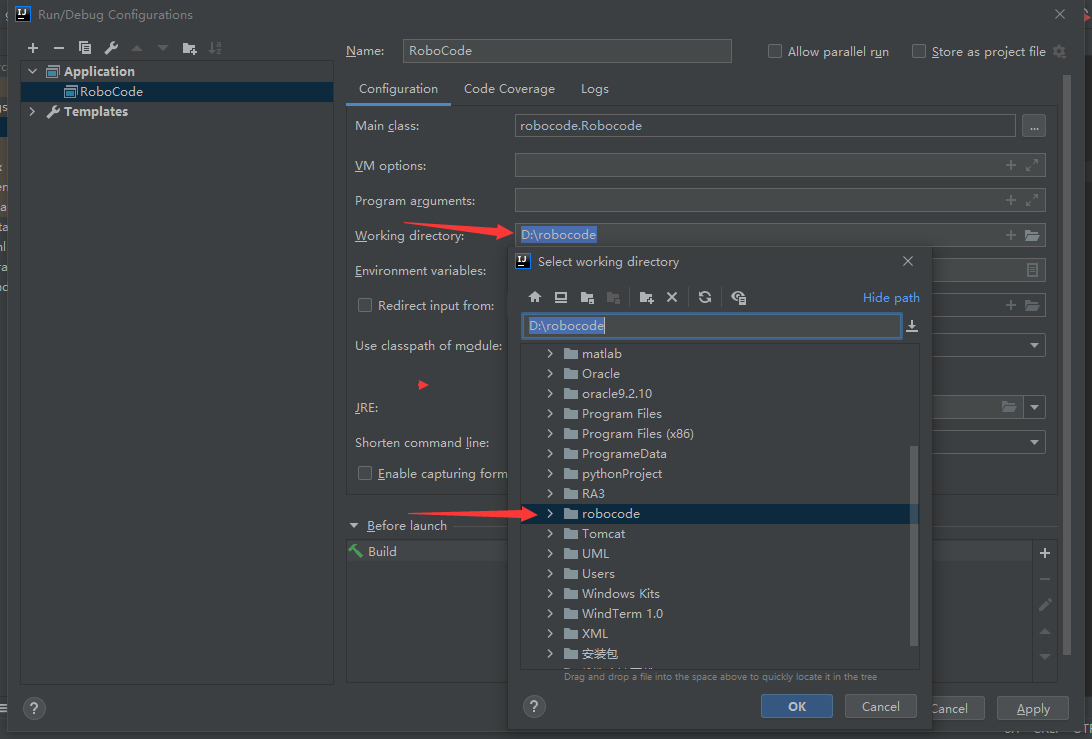Select the RoboCode configuration tree item
The image size is (1092, 739).
click(x=177, y=92)
